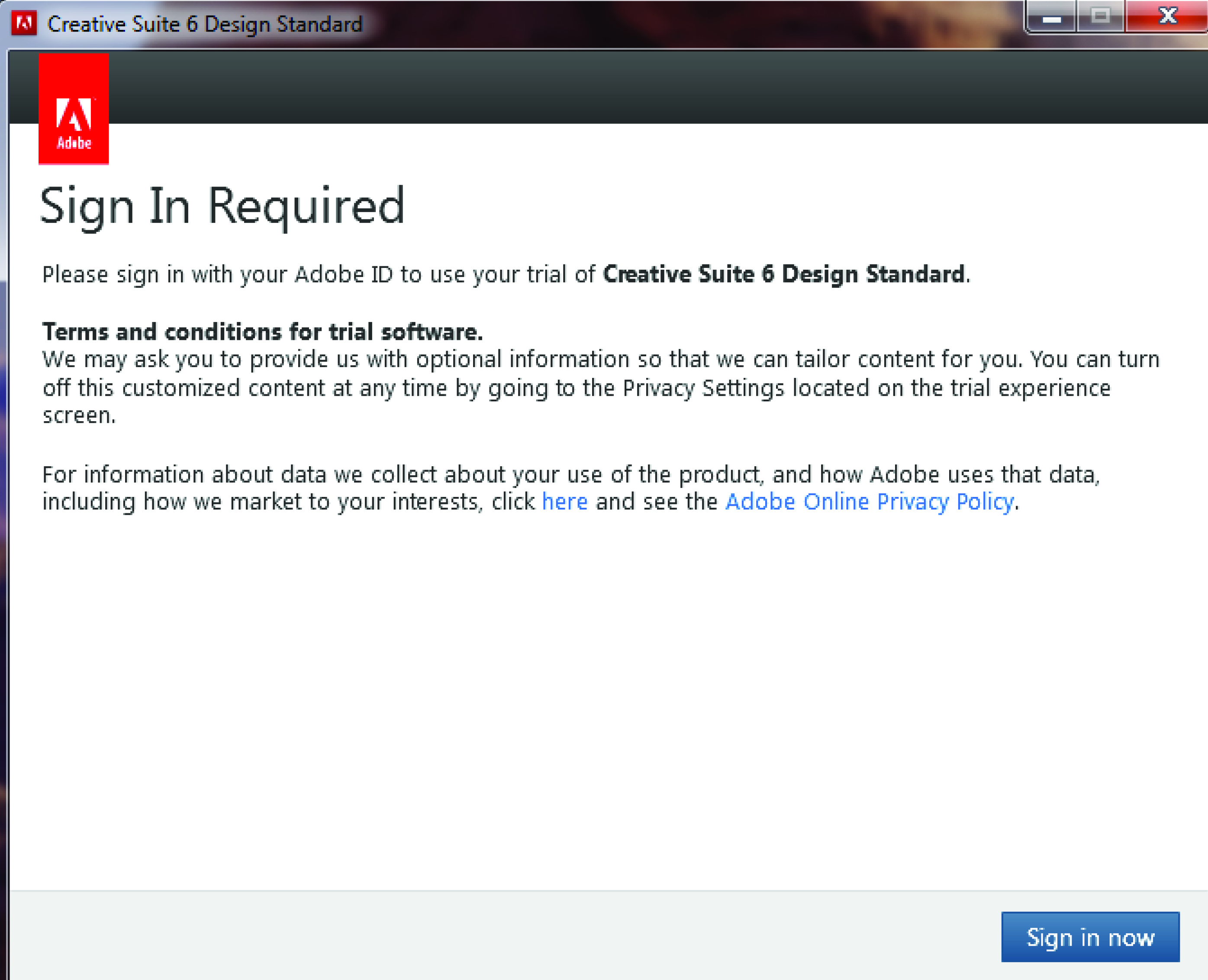1208x980 pixels.
Task: Click the title bar text 'Creative Suite 6 Design Standard'
Action: click(204, 24)
